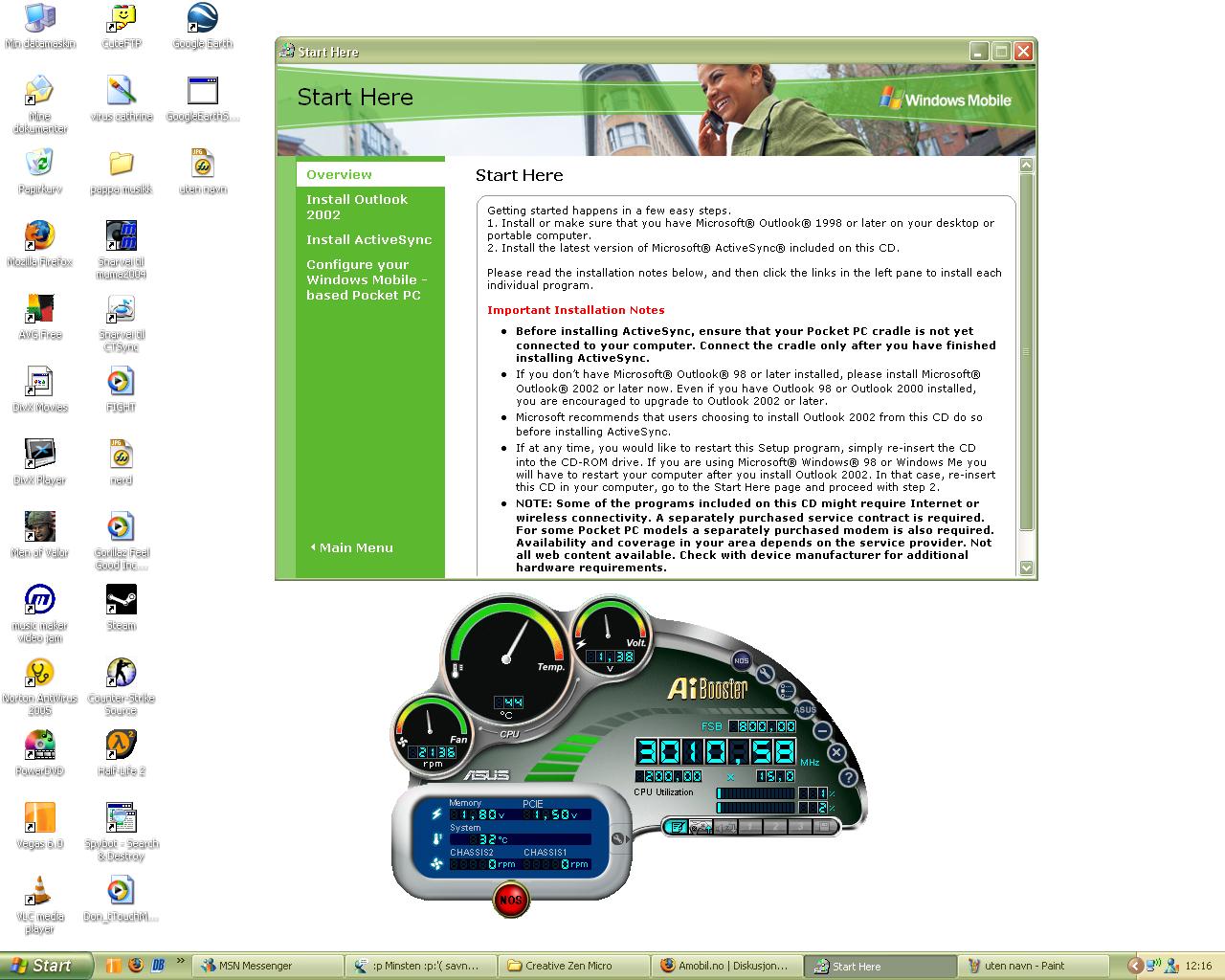1225x980 pixels.
Task: Switch to Creative Zen Micro taskbar button
Action: pos(572,966)
